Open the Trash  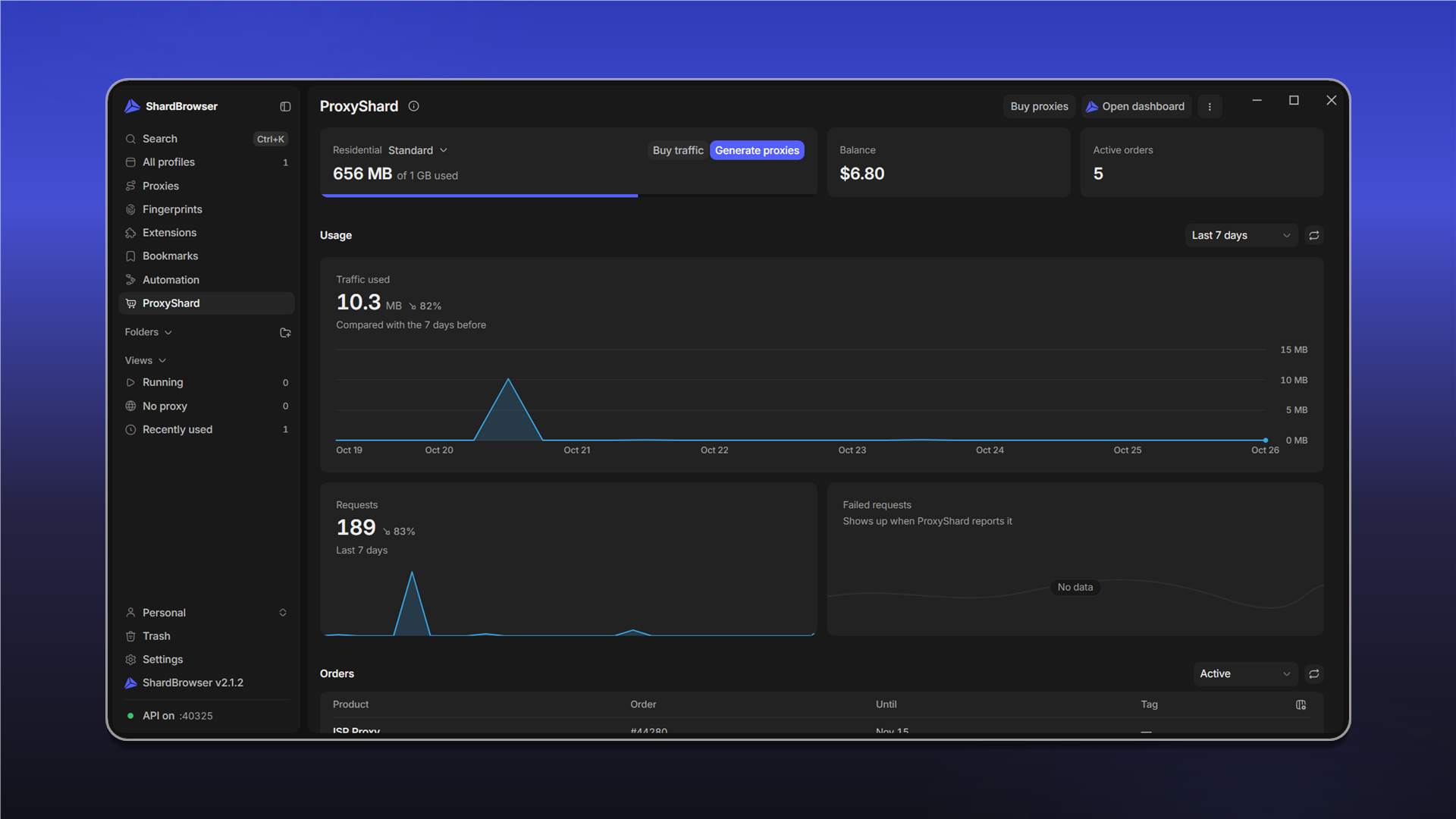pos(206,636)
